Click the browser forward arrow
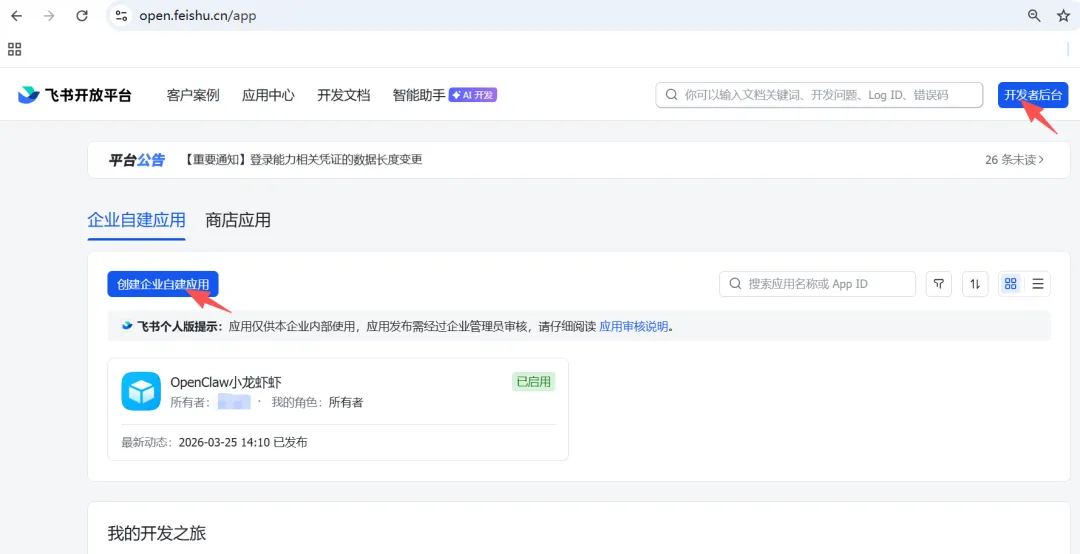The image size is (1080, 554). point(49,15)
